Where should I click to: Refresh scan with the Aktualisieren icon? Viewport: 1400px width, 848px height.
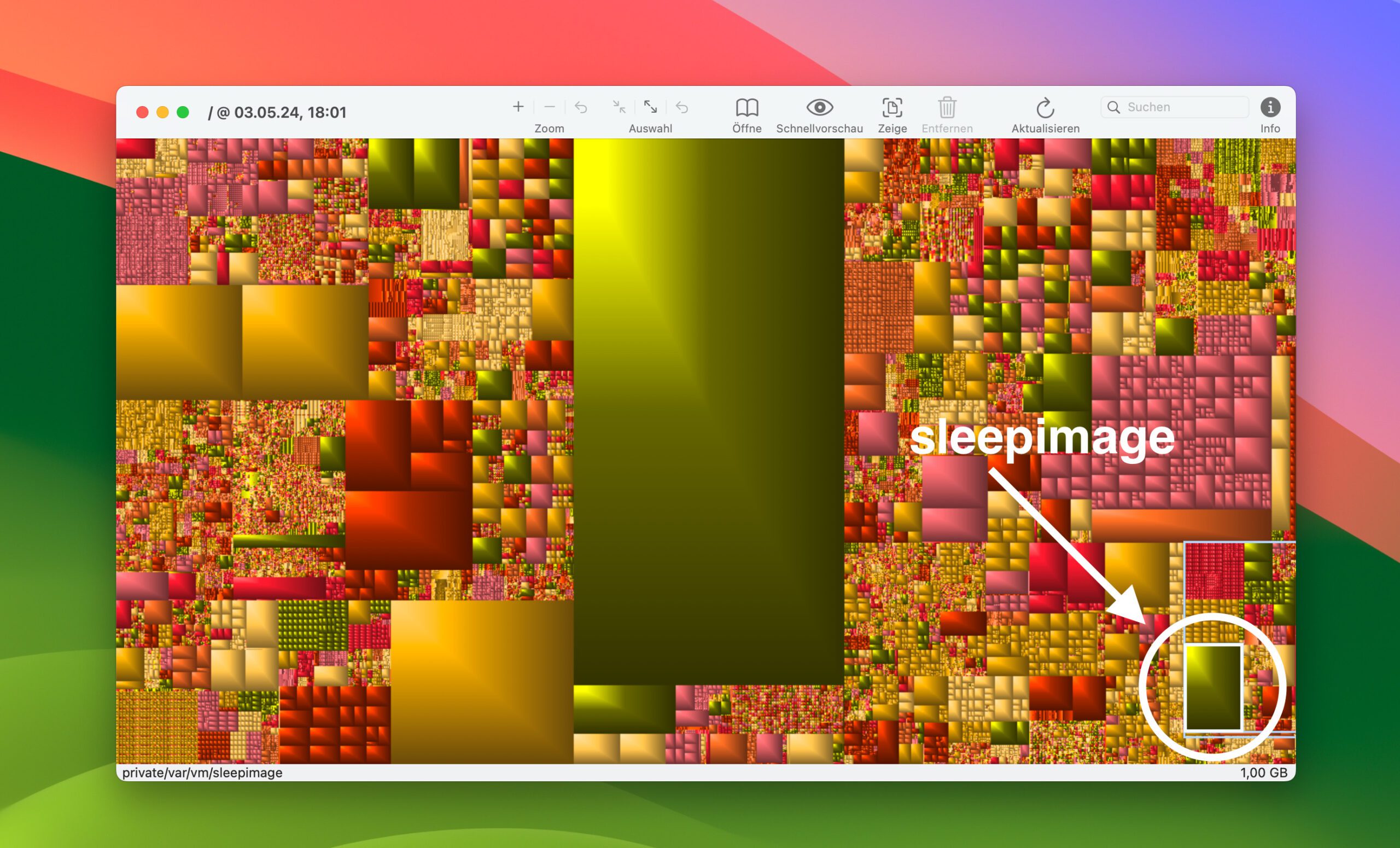pyautogui.click(x=1045, y=107)
